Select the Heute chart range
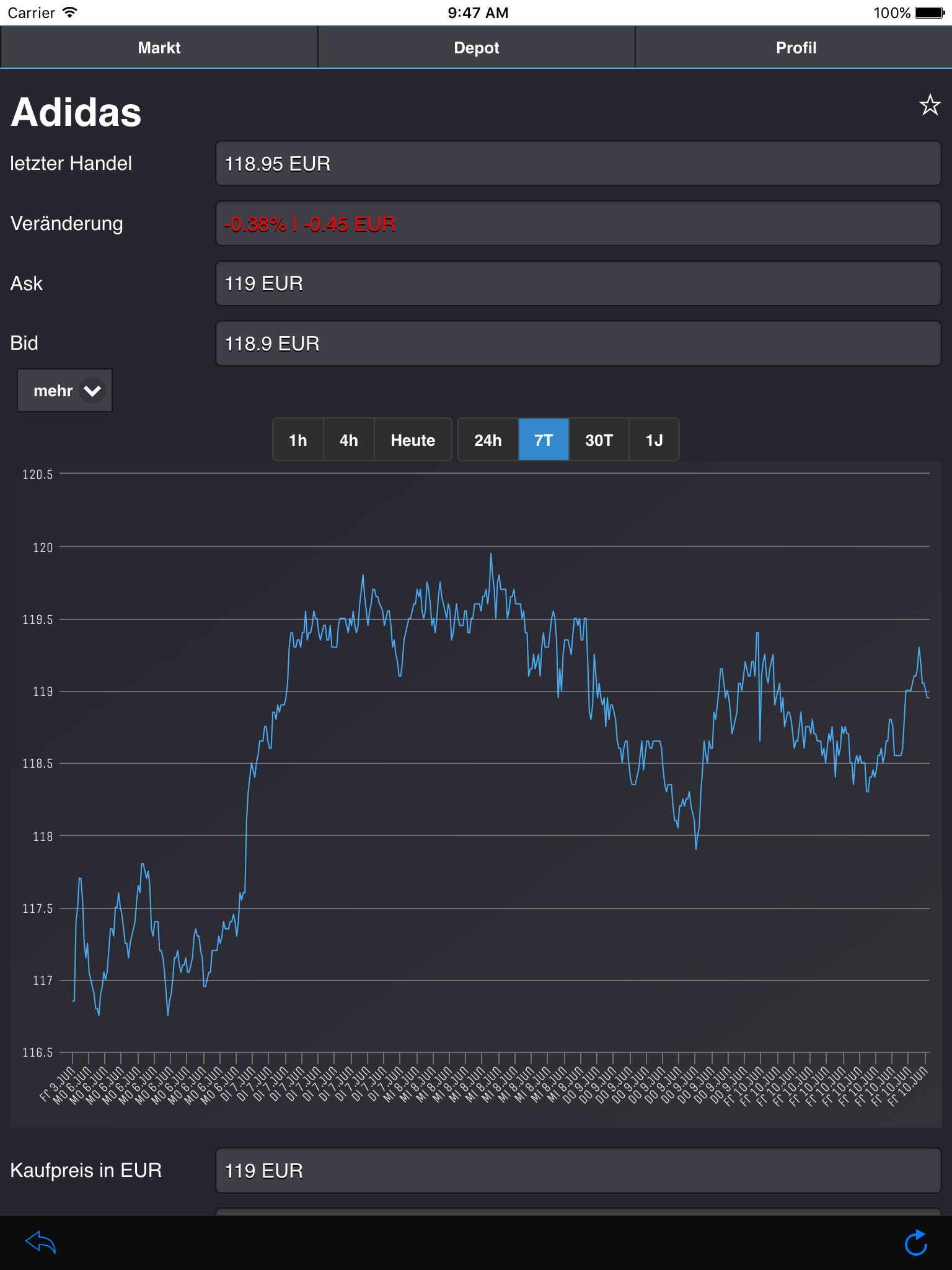The height and width of the screenshot is (1270, 952). point(413,440)
